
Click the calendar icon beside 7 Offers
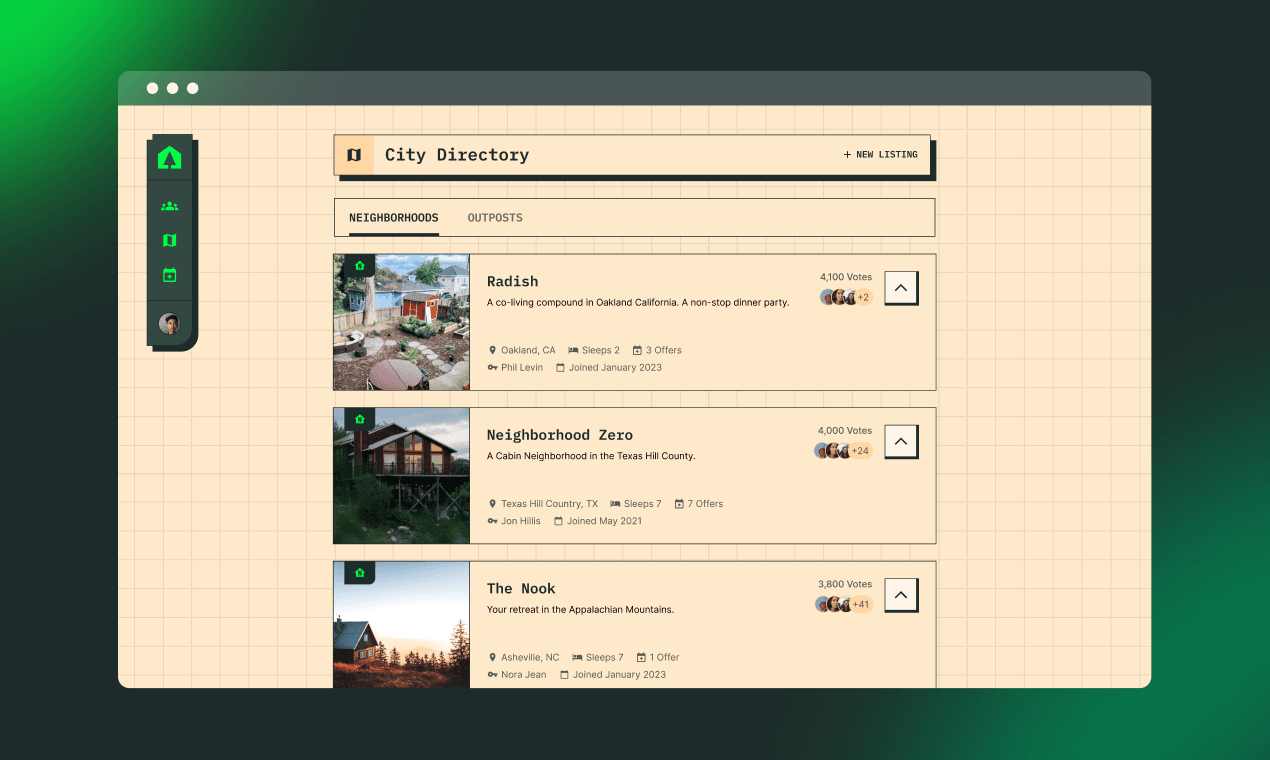679,504
